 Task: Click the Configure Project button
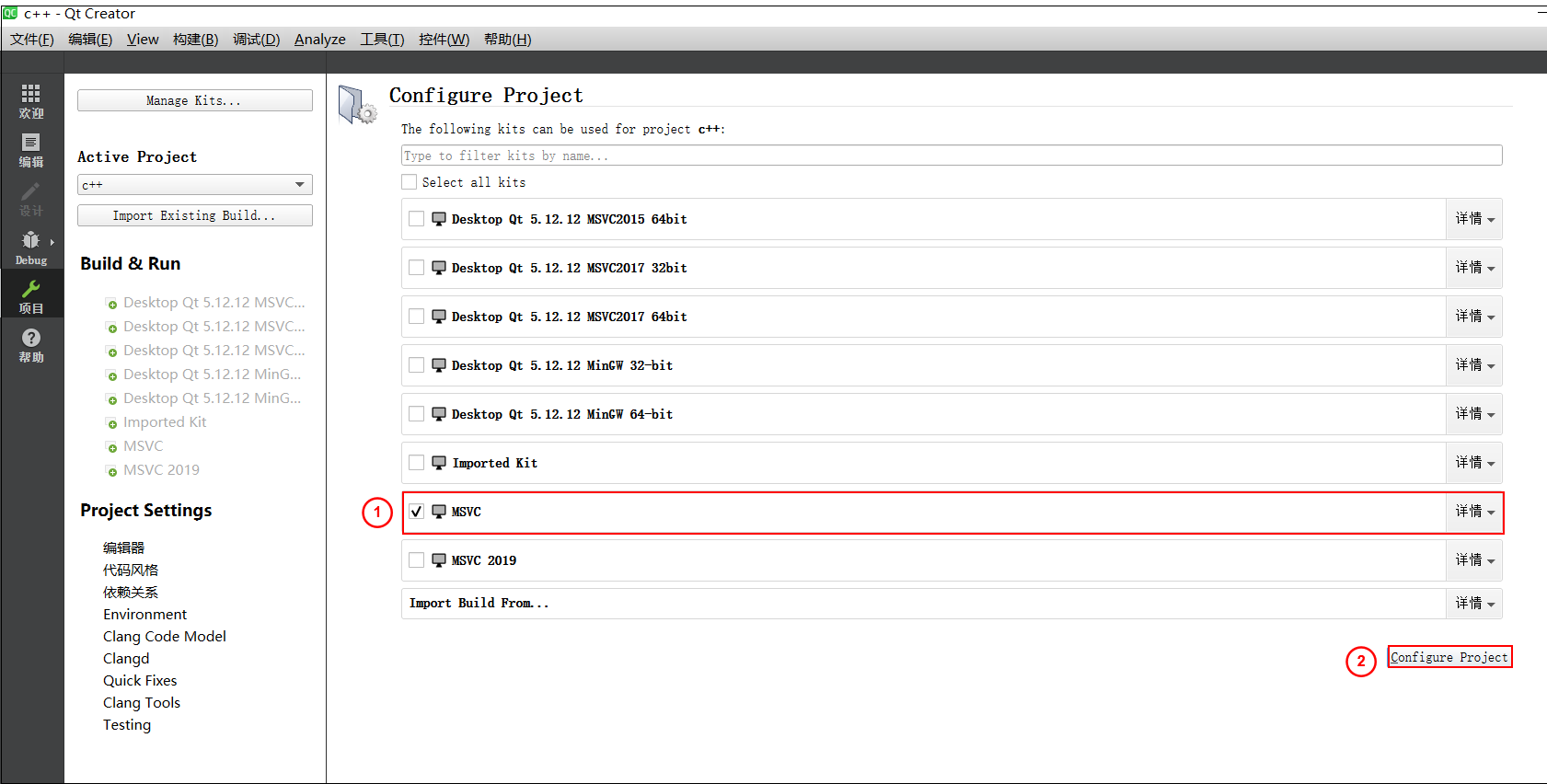(x=1449, y=657)
